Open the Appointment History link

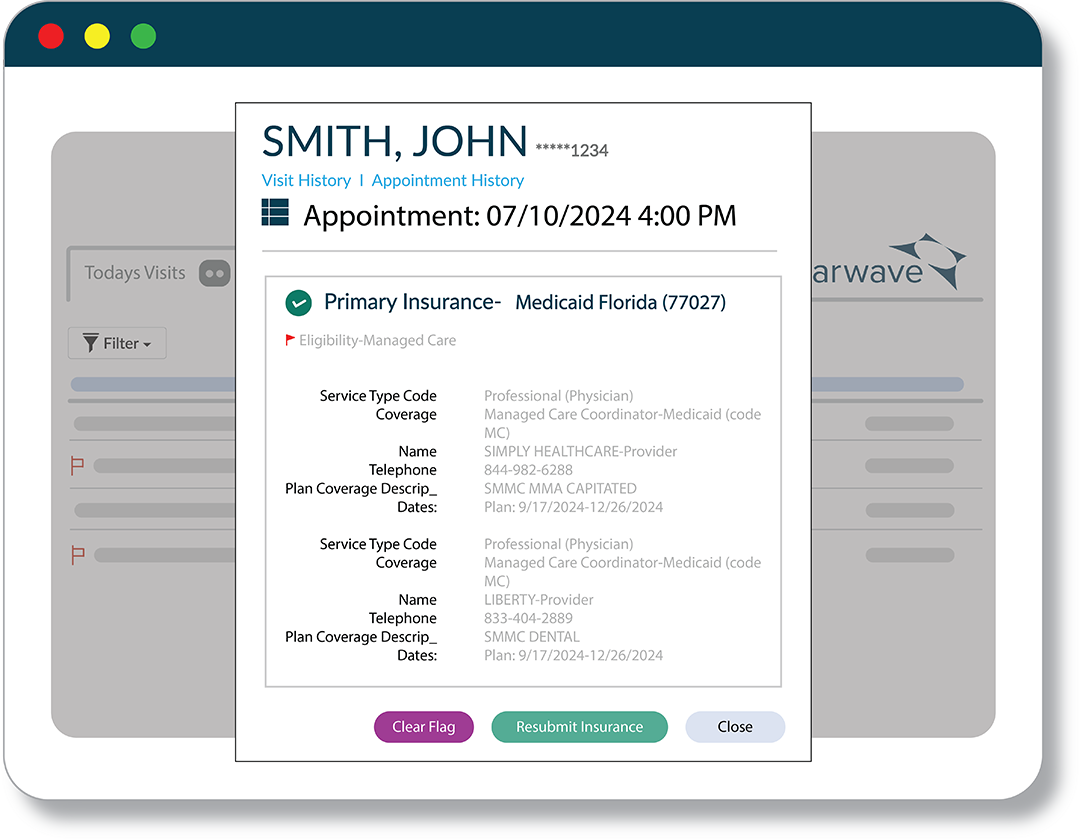[x=447, y=180]
